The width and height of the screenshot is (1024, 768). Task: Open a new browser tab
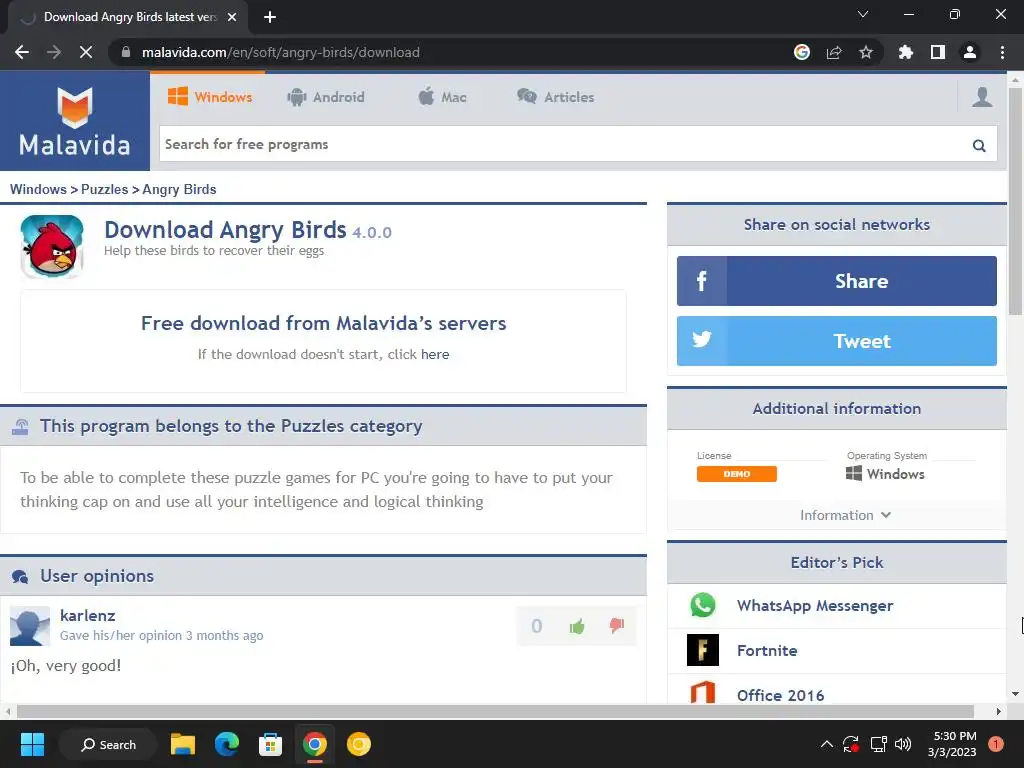pyautogui.click(x=270, y=17)
